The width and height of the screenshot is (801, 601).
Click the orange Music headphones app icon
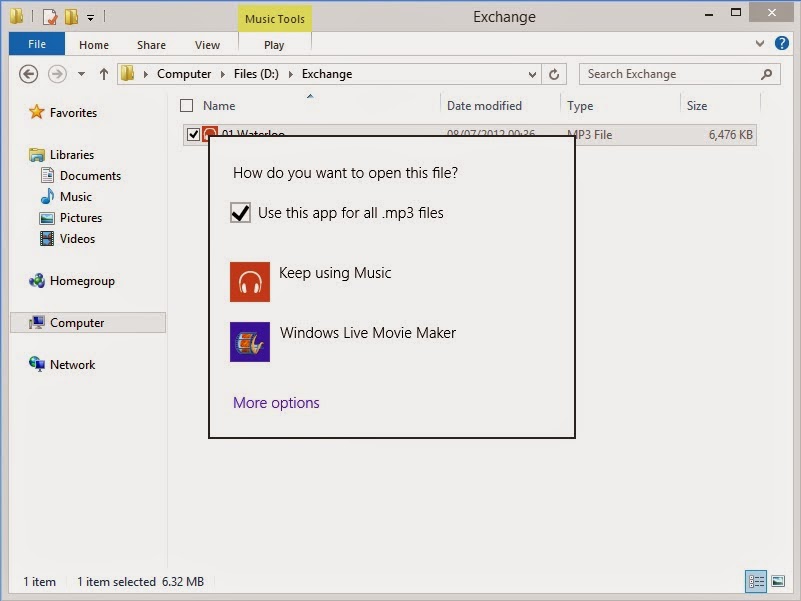(250, 282)
